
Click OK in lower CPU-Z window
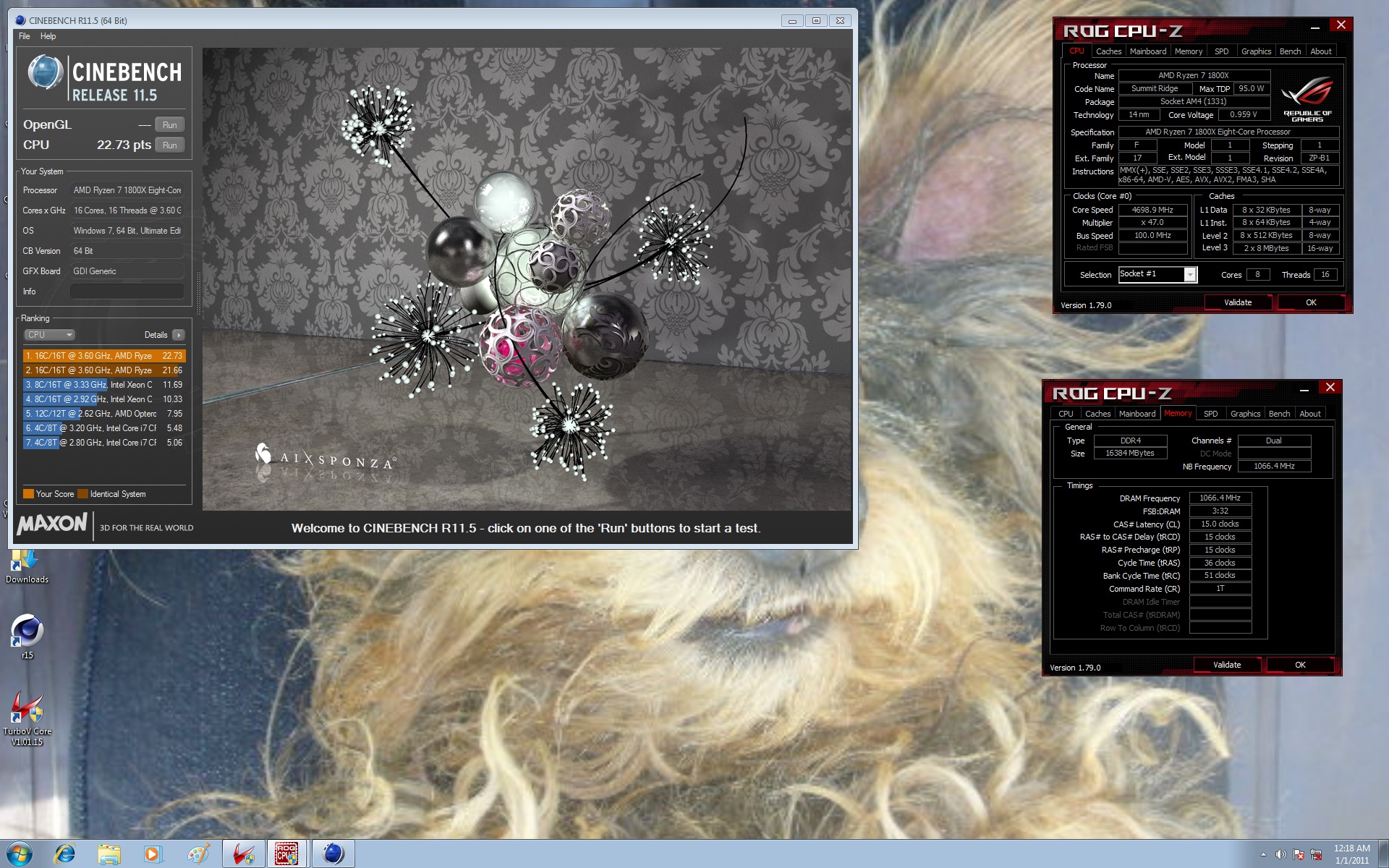[1300, 665]
